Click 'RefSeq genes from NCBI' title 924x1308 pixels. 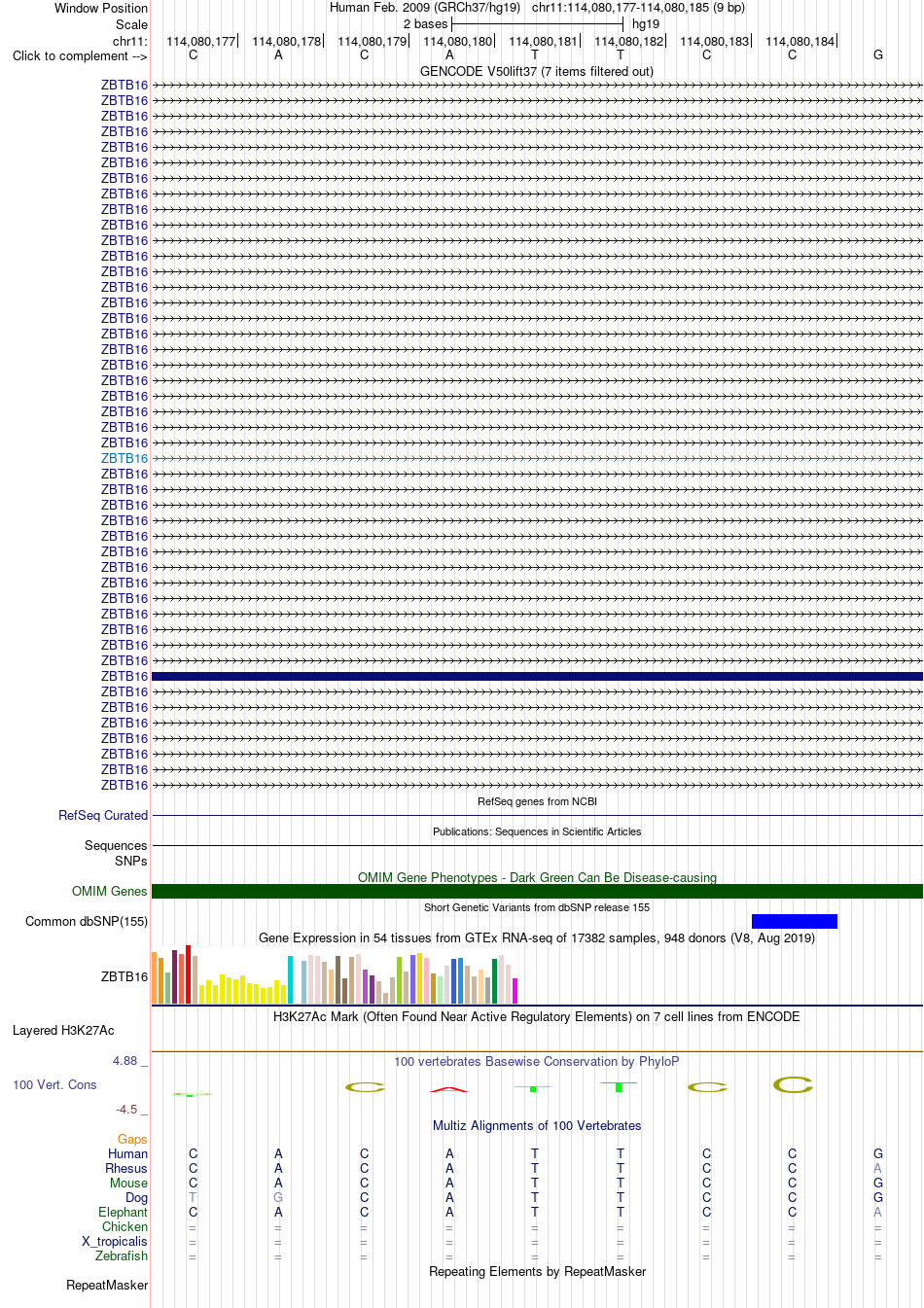click(537, 801)
